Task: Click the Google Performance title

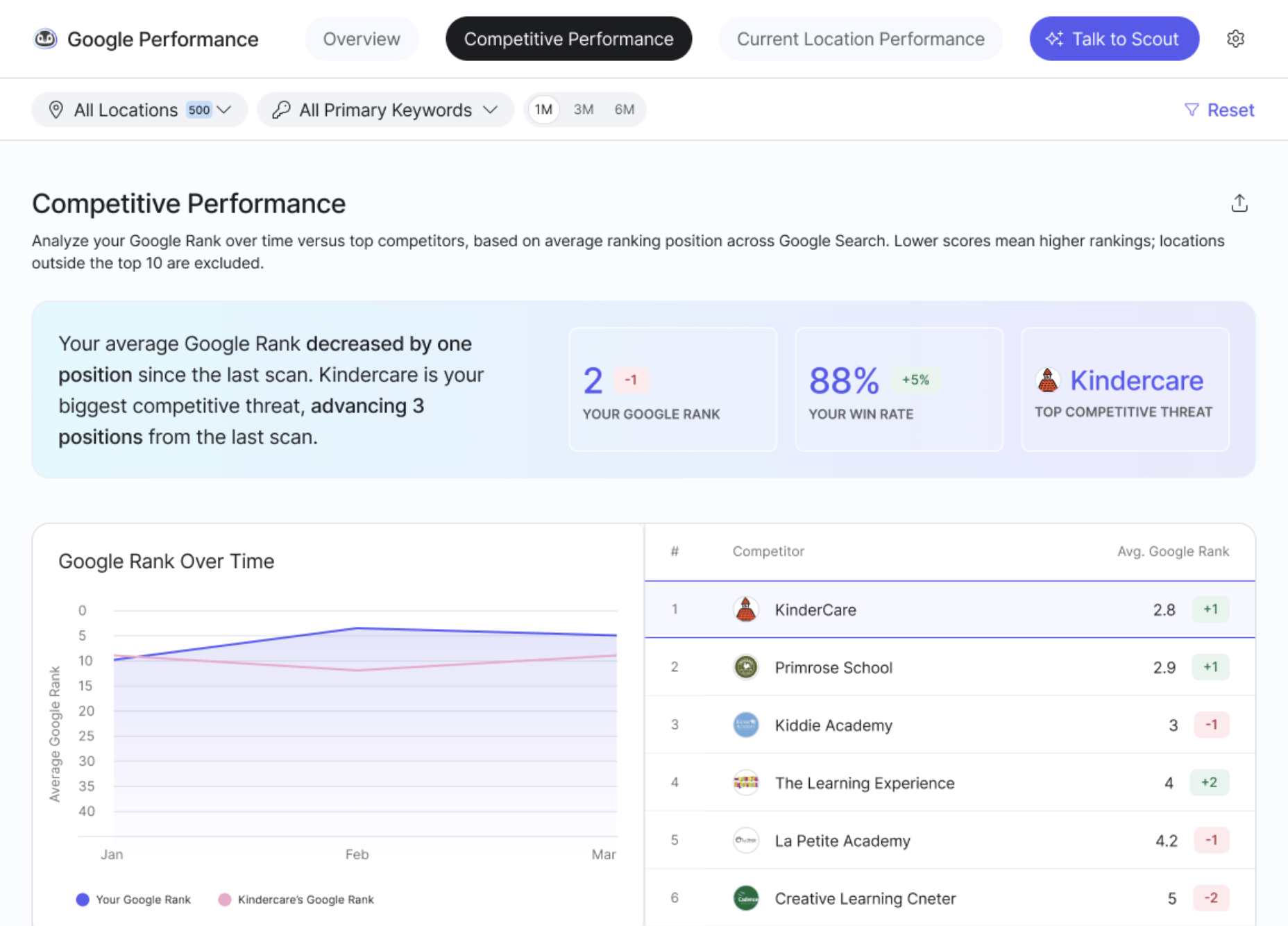Action: coord(162,39)
